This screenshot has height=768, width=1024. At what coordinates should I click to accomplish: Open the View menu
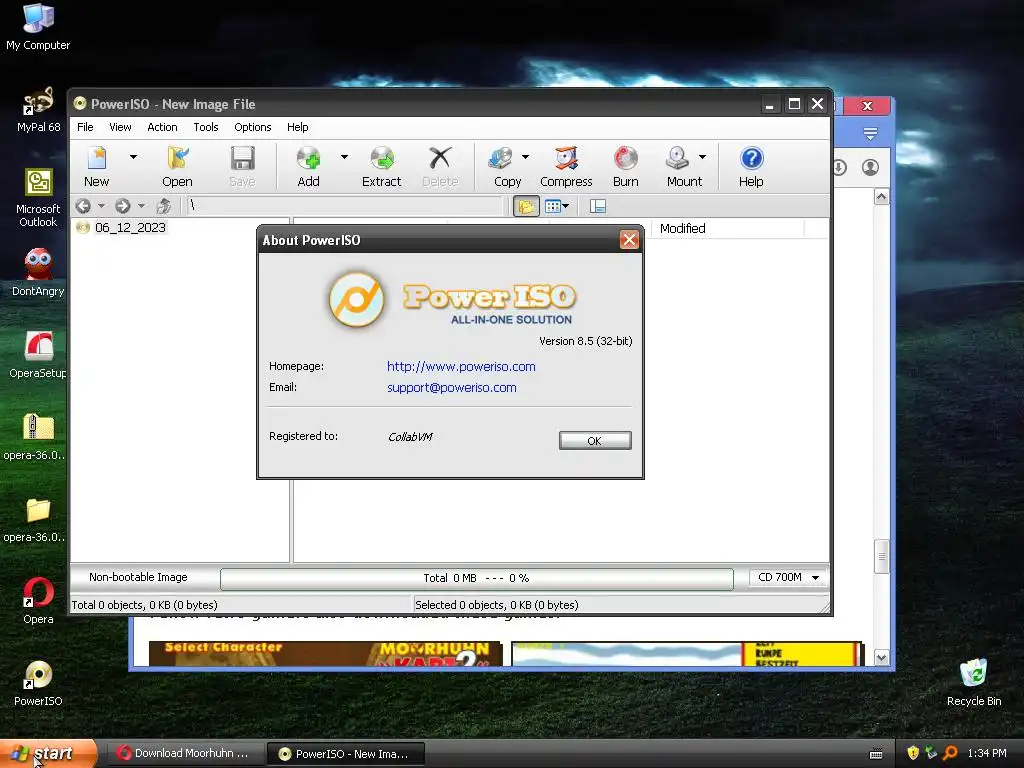(x=120, y=127)
